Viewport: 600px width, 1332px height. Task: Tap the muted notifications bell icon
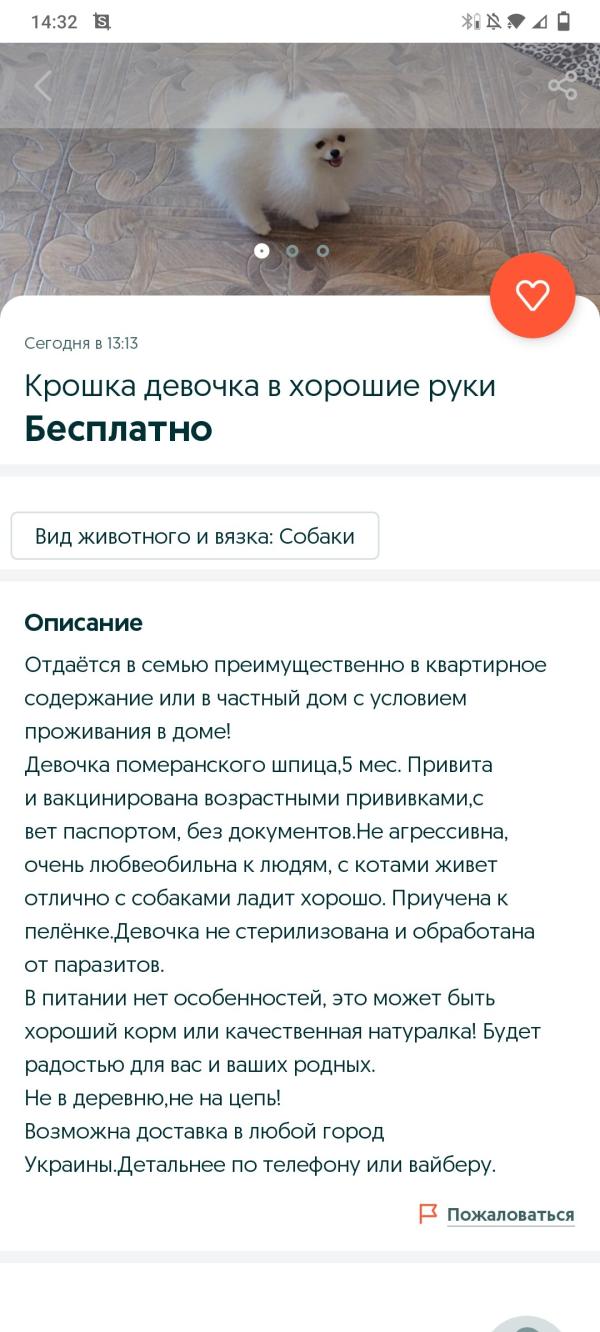[x=493, y=21]
